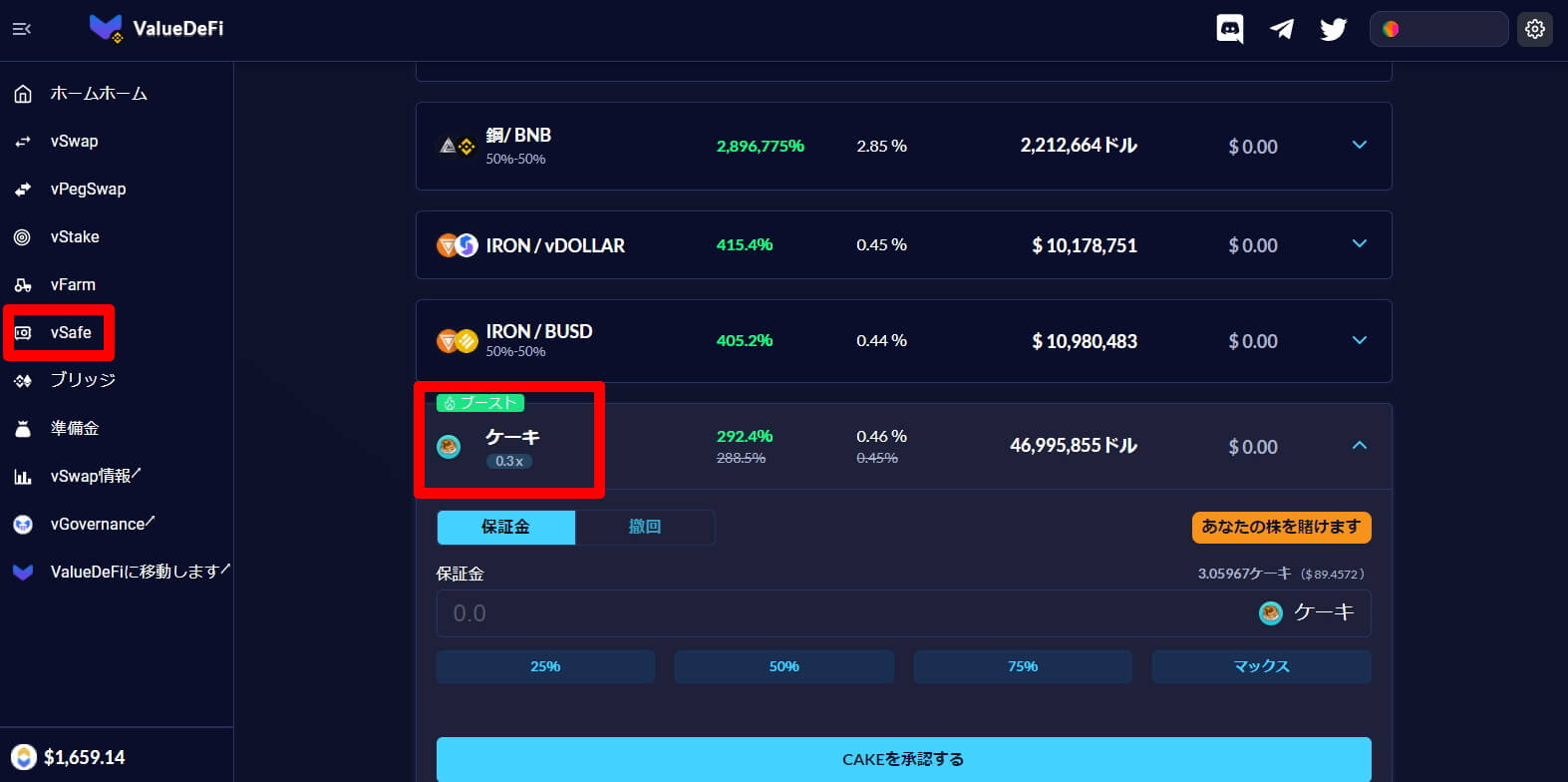The height and width of the screenshot is (782, 1568).
Task: Set deposit amount to 75%
Action: pyautogui.click(x=1023, y=666)
